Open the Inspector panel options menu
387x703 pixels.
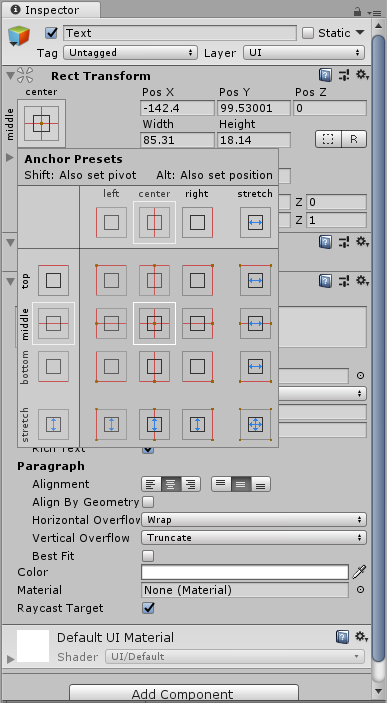coord(373,13)
